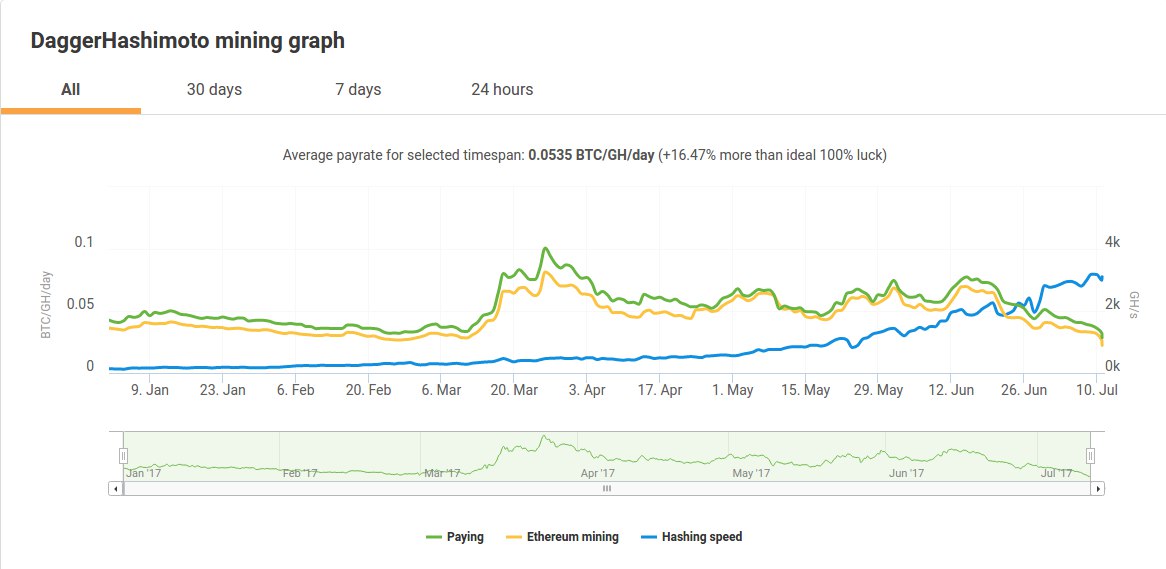Click the 10. Jul x-axis label
The image size is (1166, 569).
click(1097, 389)
